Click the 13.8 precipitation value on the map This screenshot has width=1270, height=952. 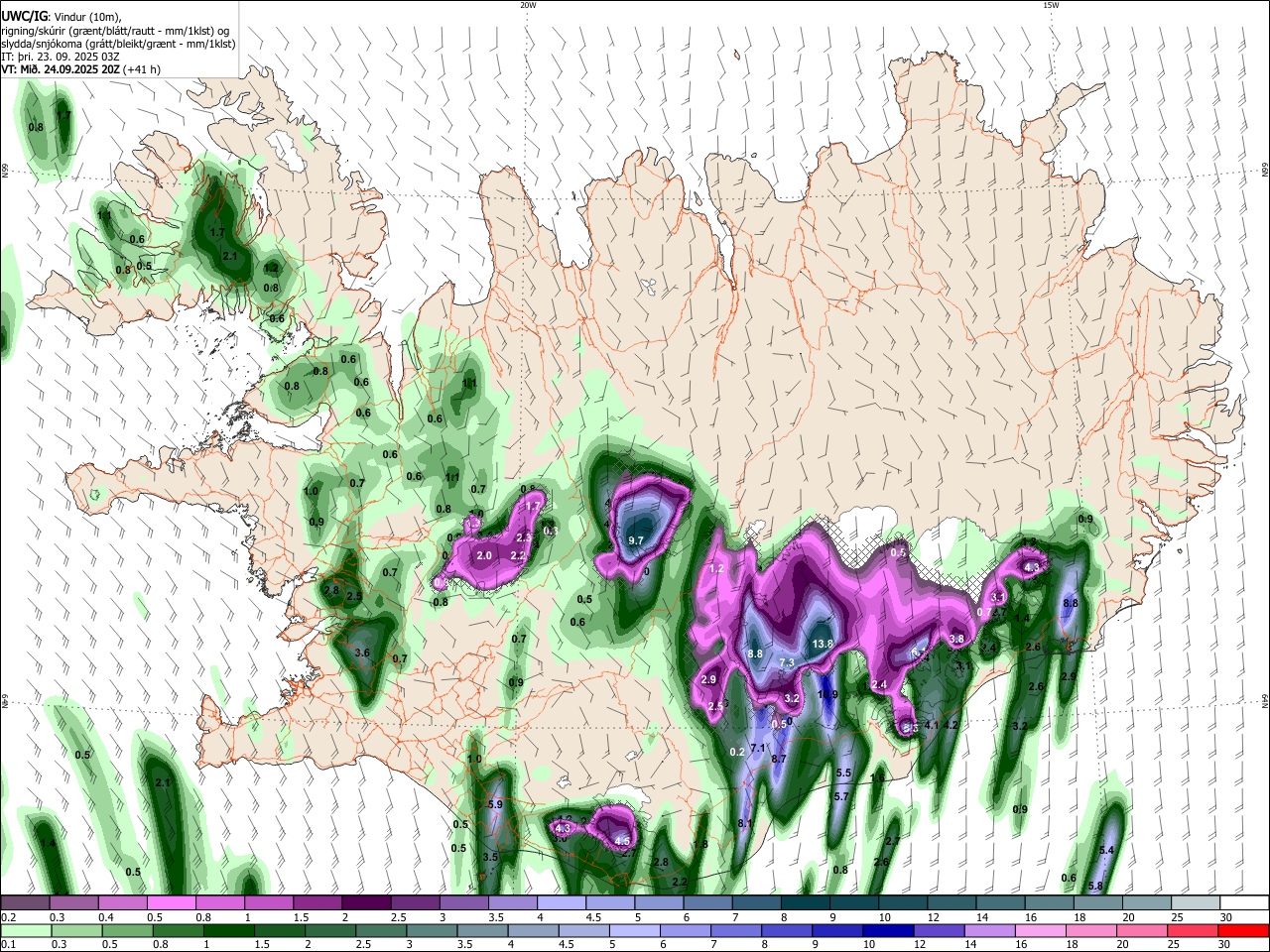823,644
